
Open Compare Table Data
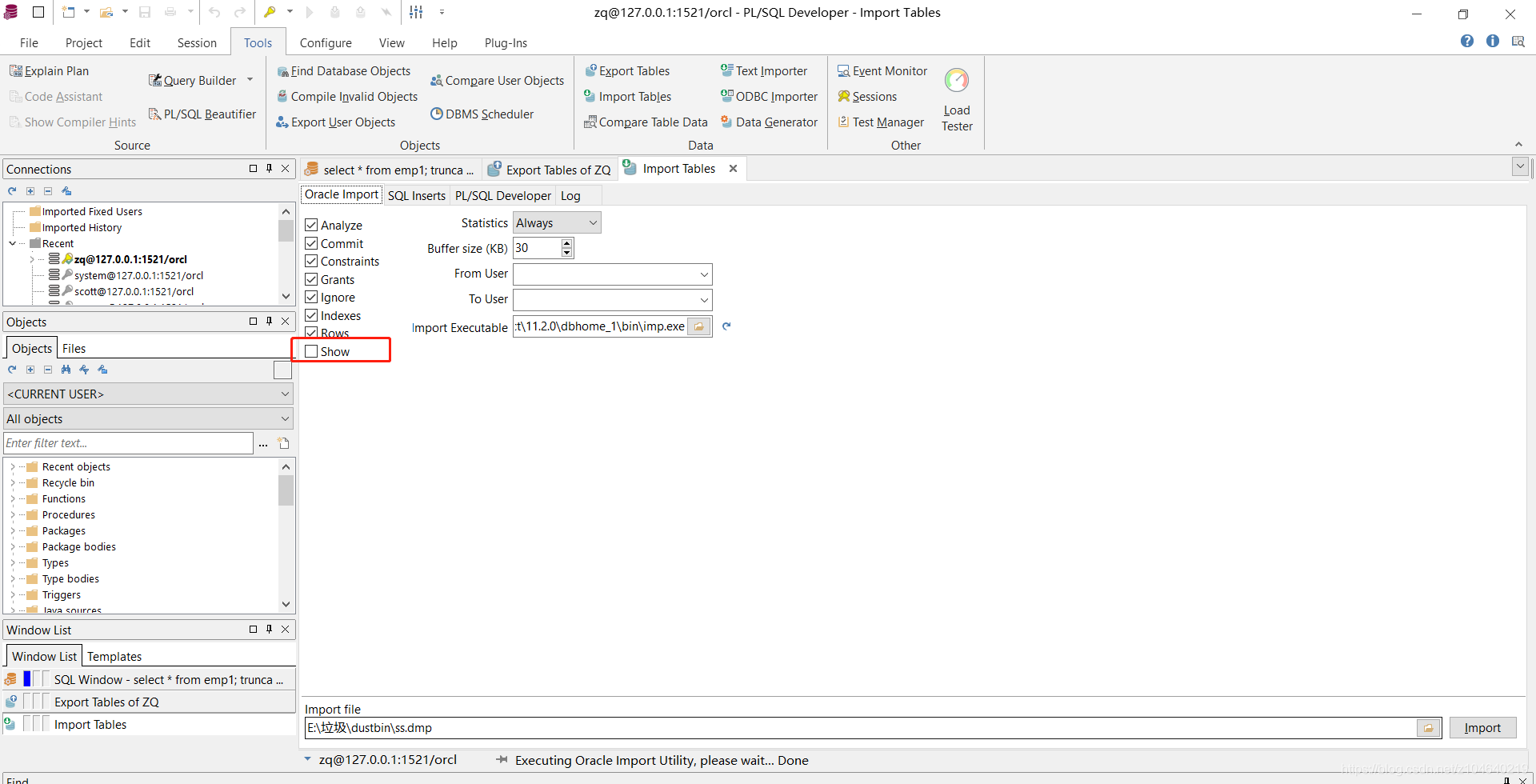pos(646,122)
